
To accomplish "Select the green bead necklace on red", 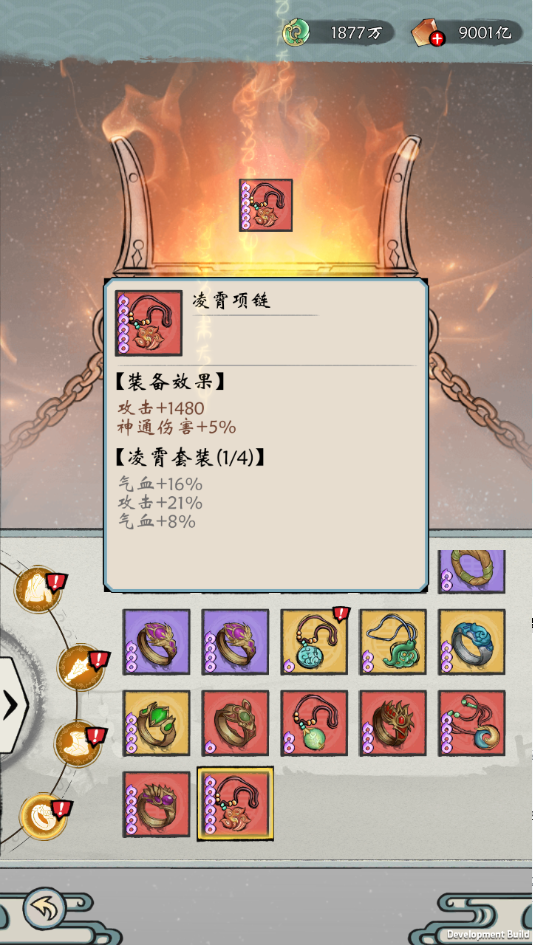I will 314,723.
